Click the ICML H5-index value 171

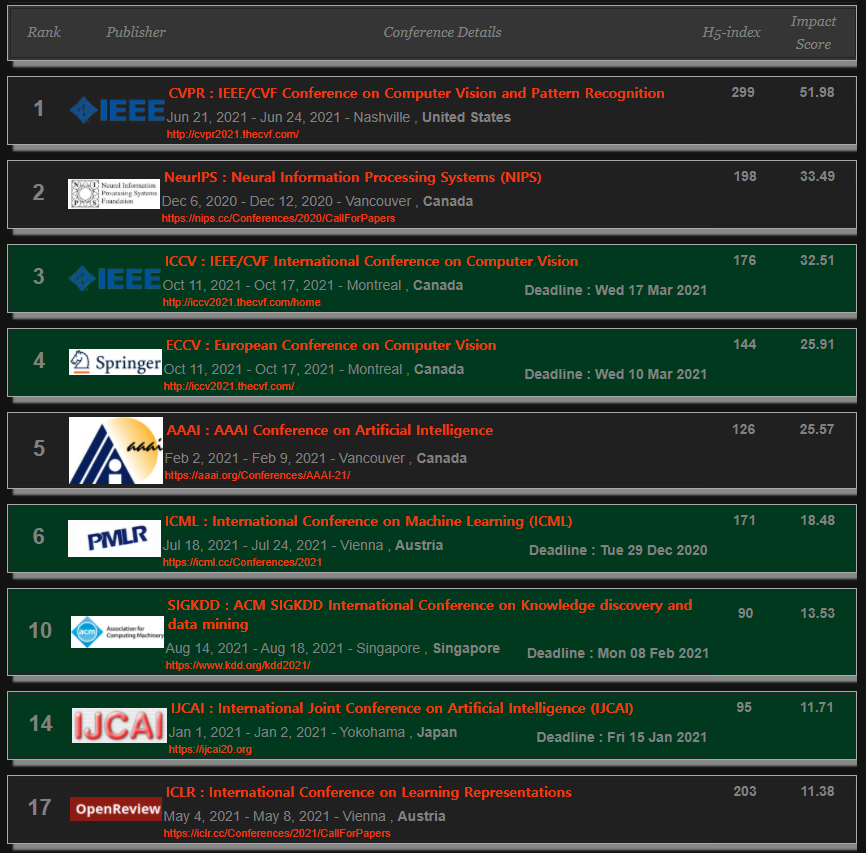(744, 520)
